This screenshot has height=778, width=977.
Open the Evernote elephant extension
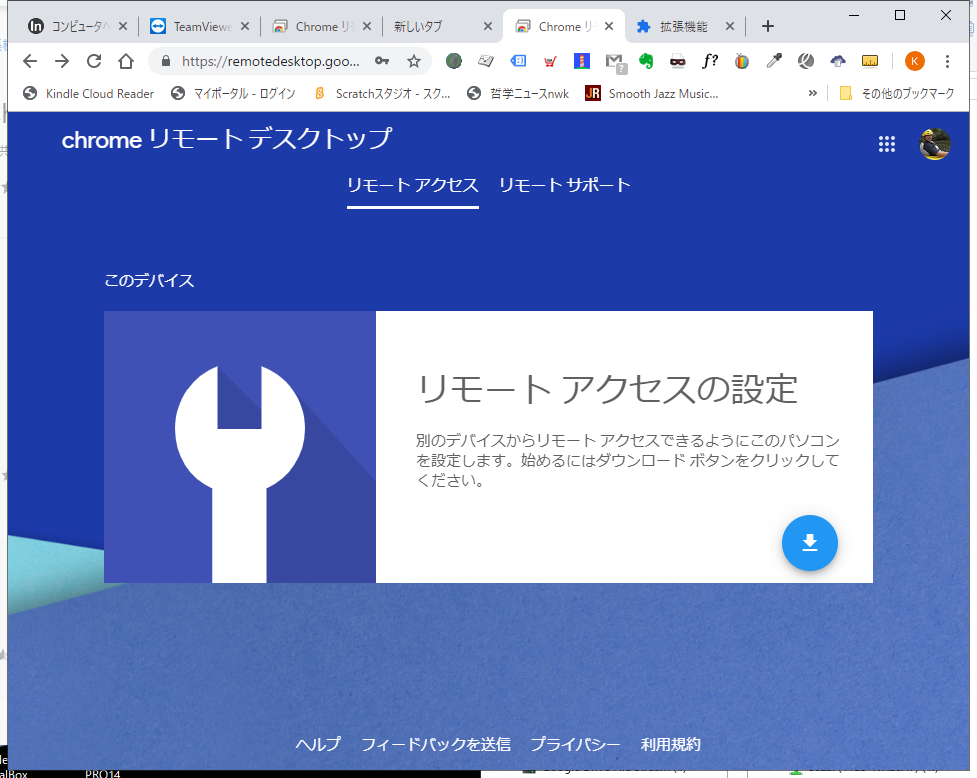click(x=646, y=61)
